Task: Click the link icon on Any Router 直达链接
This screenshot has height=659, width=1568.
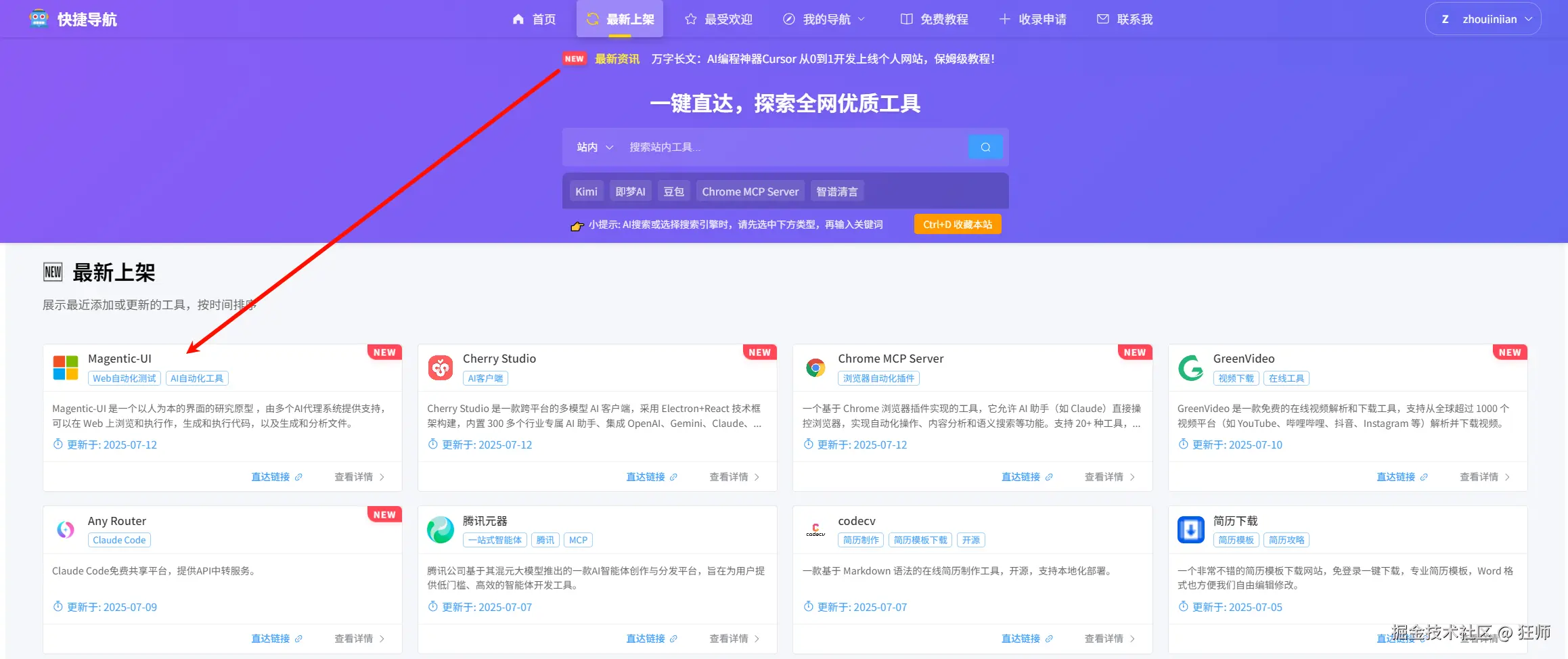Action: pyautogui.click(x=298, y=639)
